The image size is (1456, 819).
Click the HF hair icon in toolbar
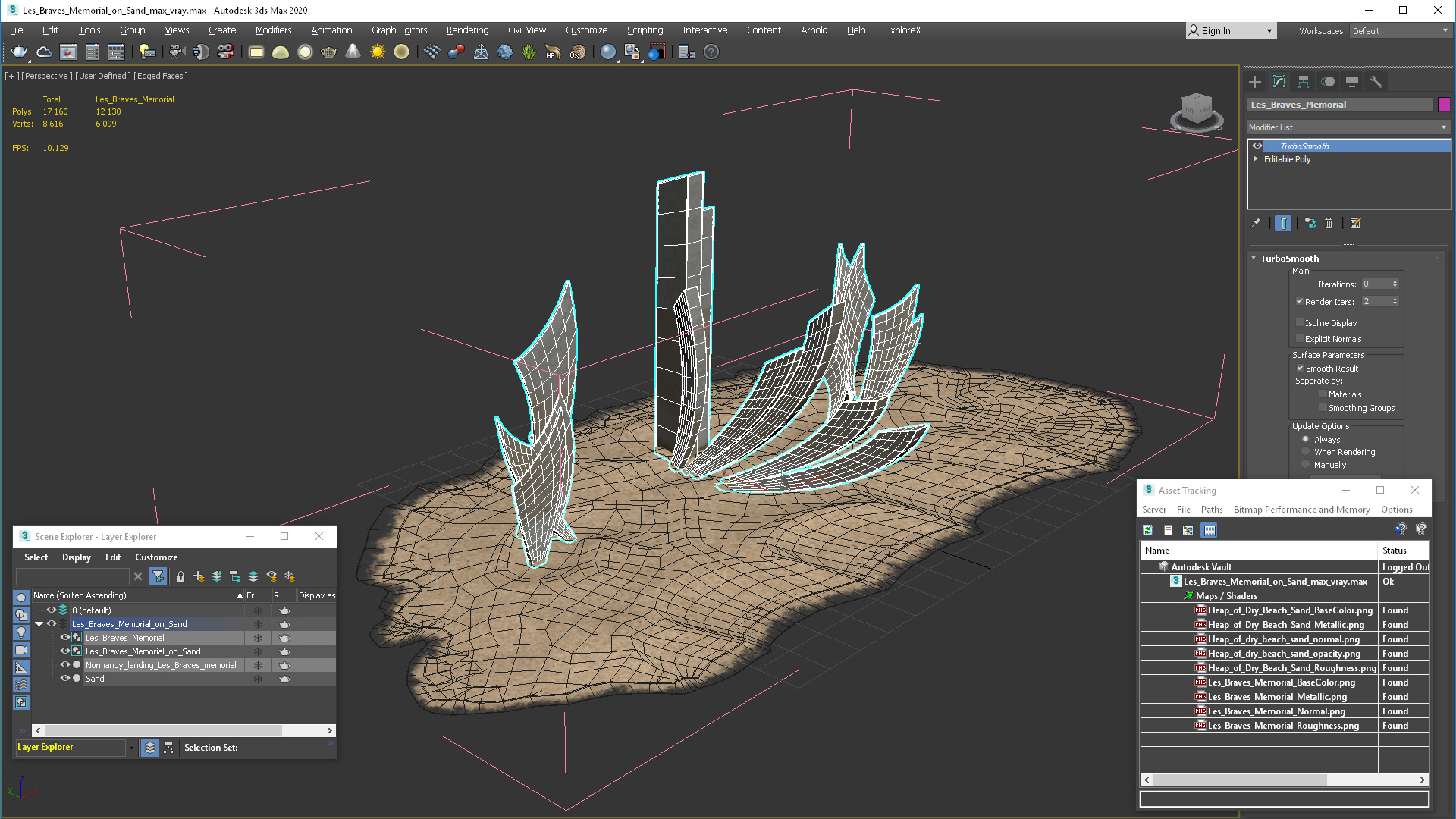point(553,52)
